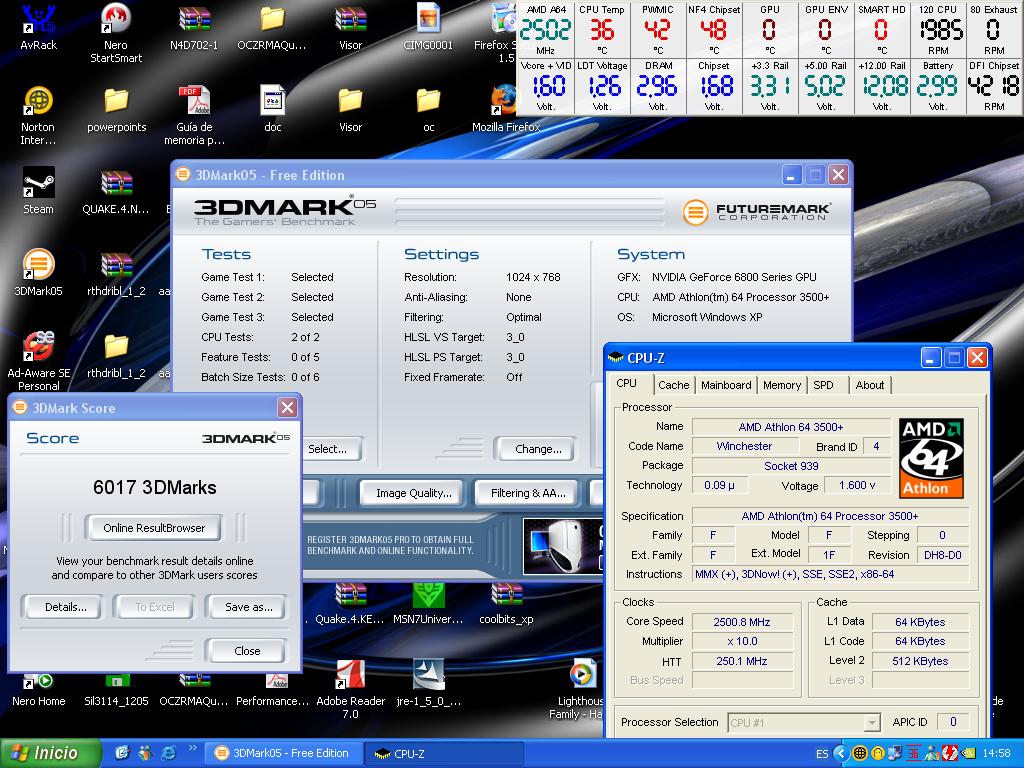Click the APIC ID value field
The image size is (1024, 768).
tap(953, 722)
